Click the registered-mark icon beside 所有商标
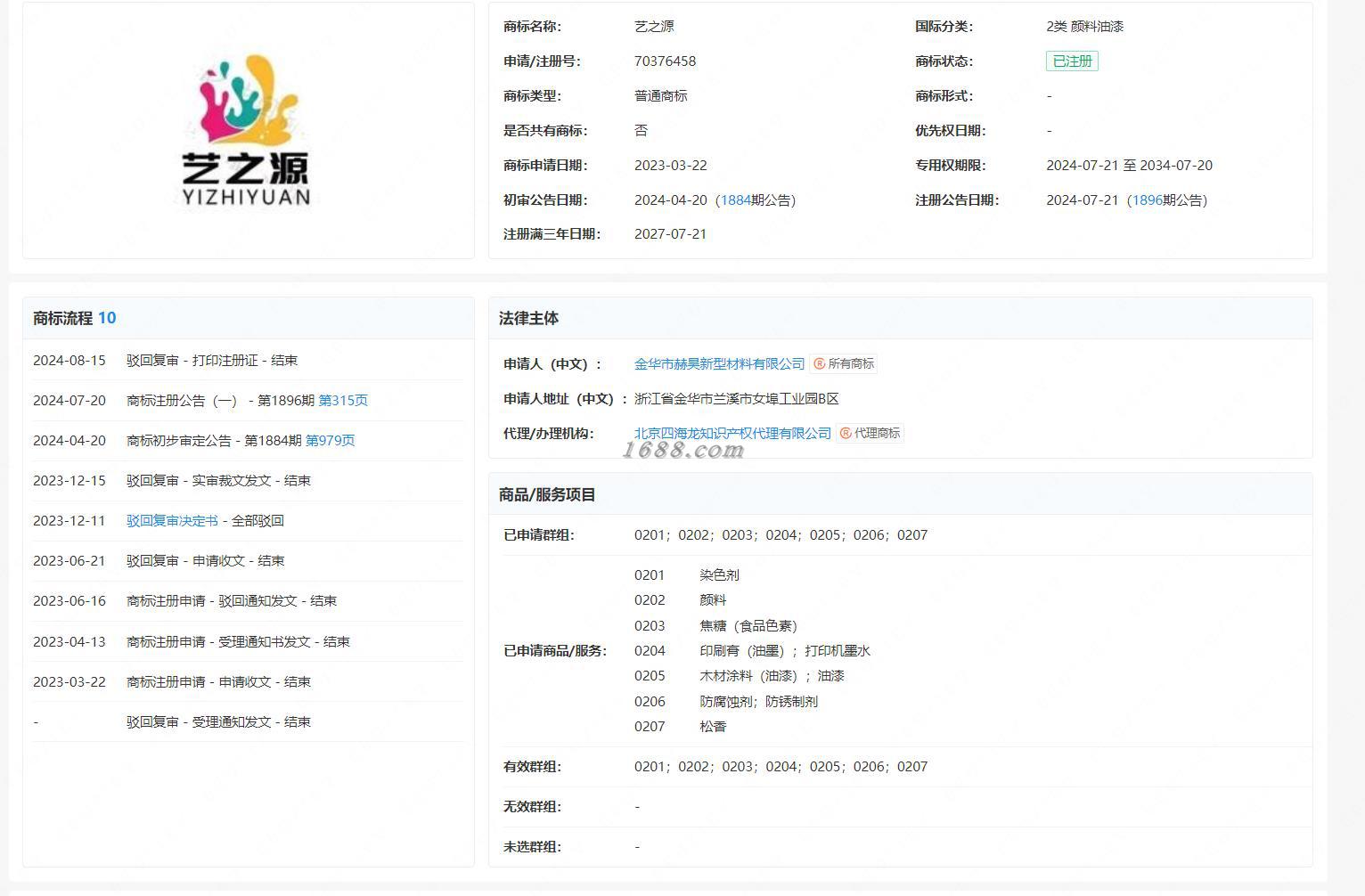1365x896 pixels. click(820, 363)
